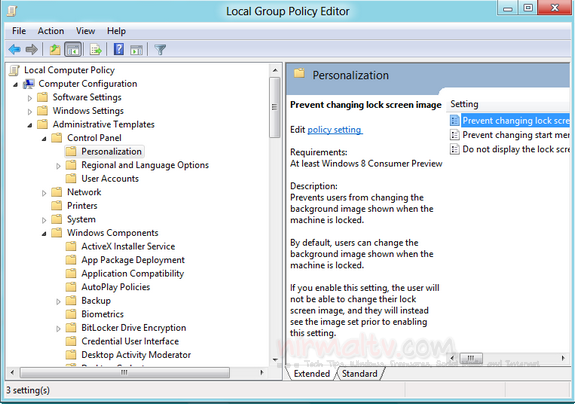The height and width of the screenshot is (404, 575).
Task: Select the Personalization tree item
Action: [x=111, y=151]
